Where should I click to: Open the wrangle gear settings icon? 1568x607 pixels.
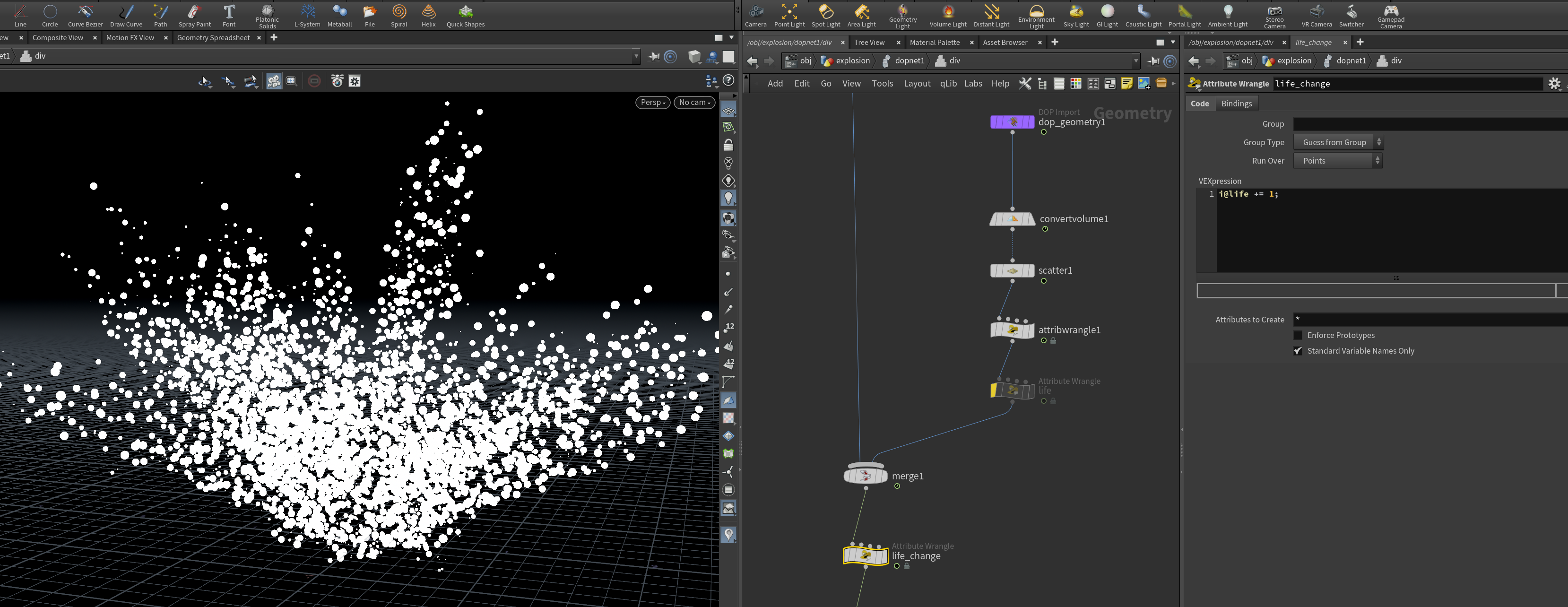tap(1554, 83)
